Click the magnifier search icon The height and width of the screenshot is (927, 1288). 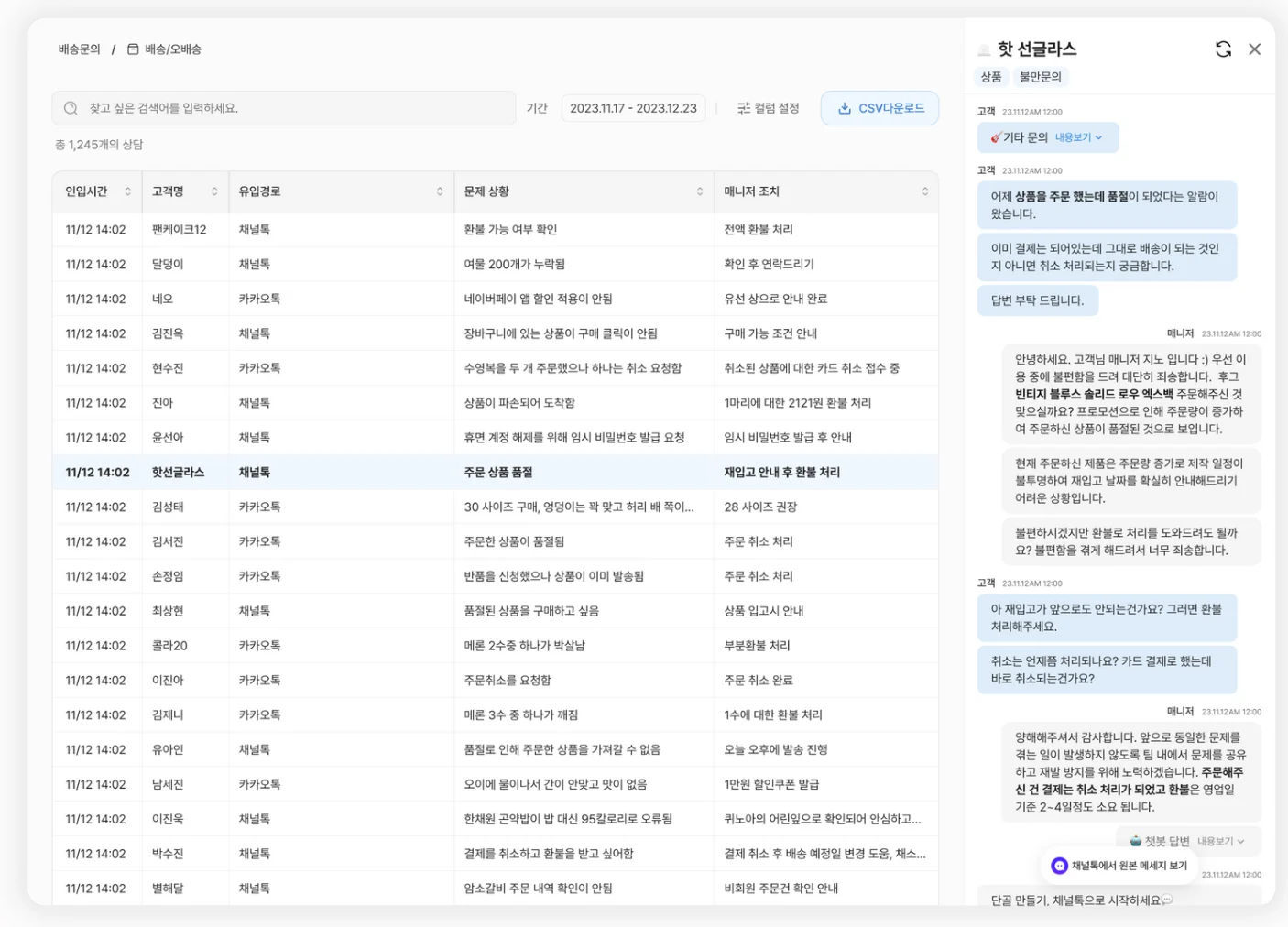tap(71, 108)
